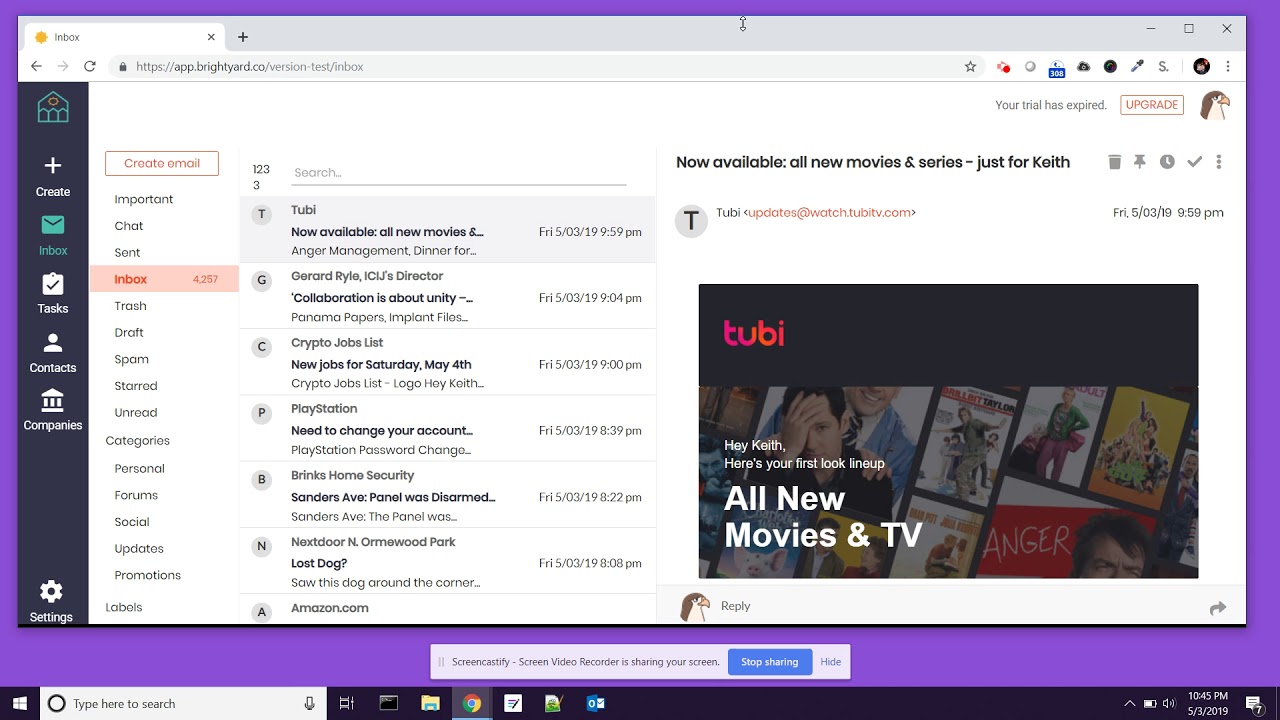Pin the open Tubi email
This screenshot has width=1280, height=720.
(1140, 162)
